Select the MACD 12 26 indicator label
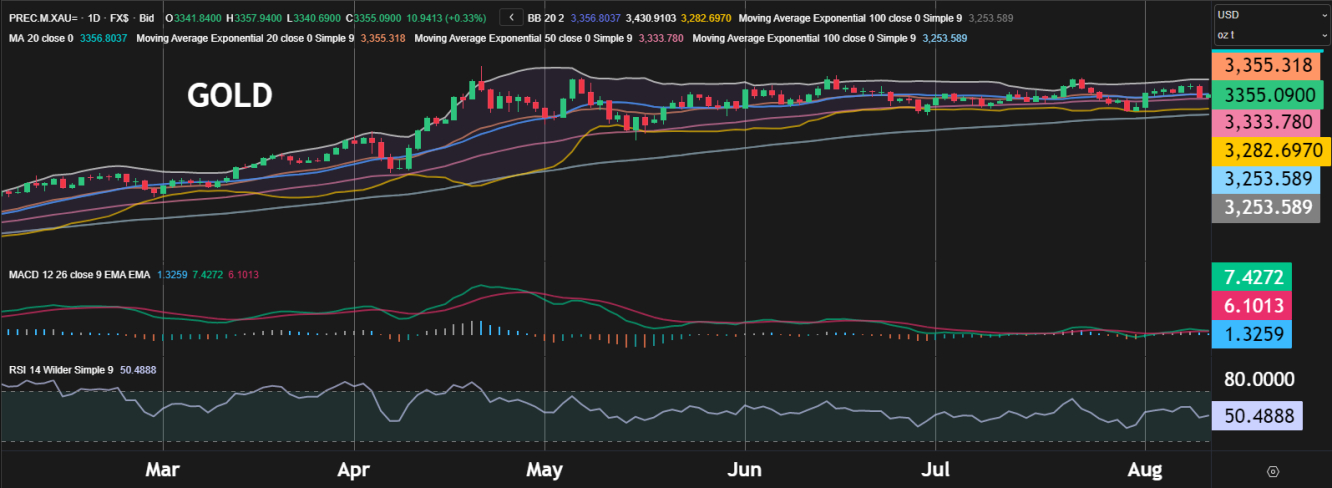Image resolution: width=1332 pixels, height=488 pixels. [x=78, y=274]
